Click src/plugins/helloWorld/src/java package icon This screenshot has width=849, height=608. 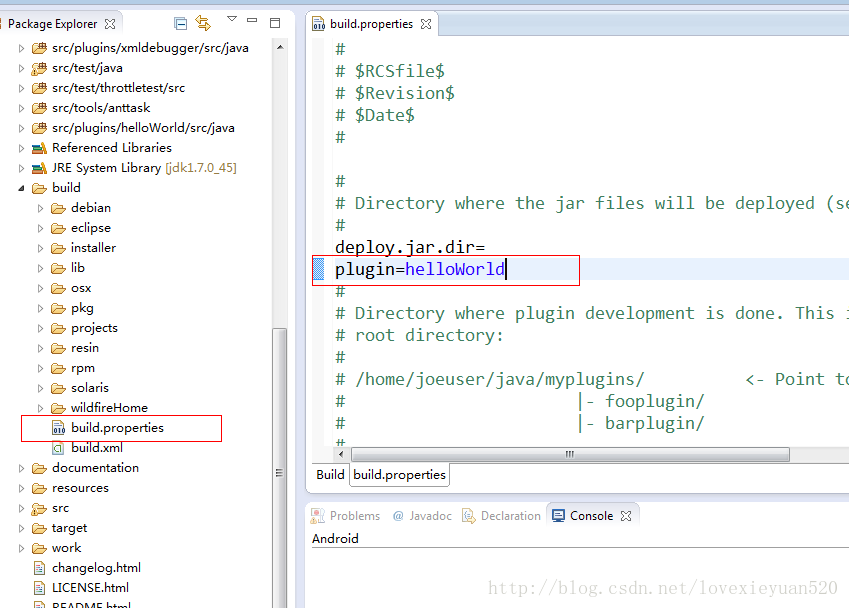[39, 128]
